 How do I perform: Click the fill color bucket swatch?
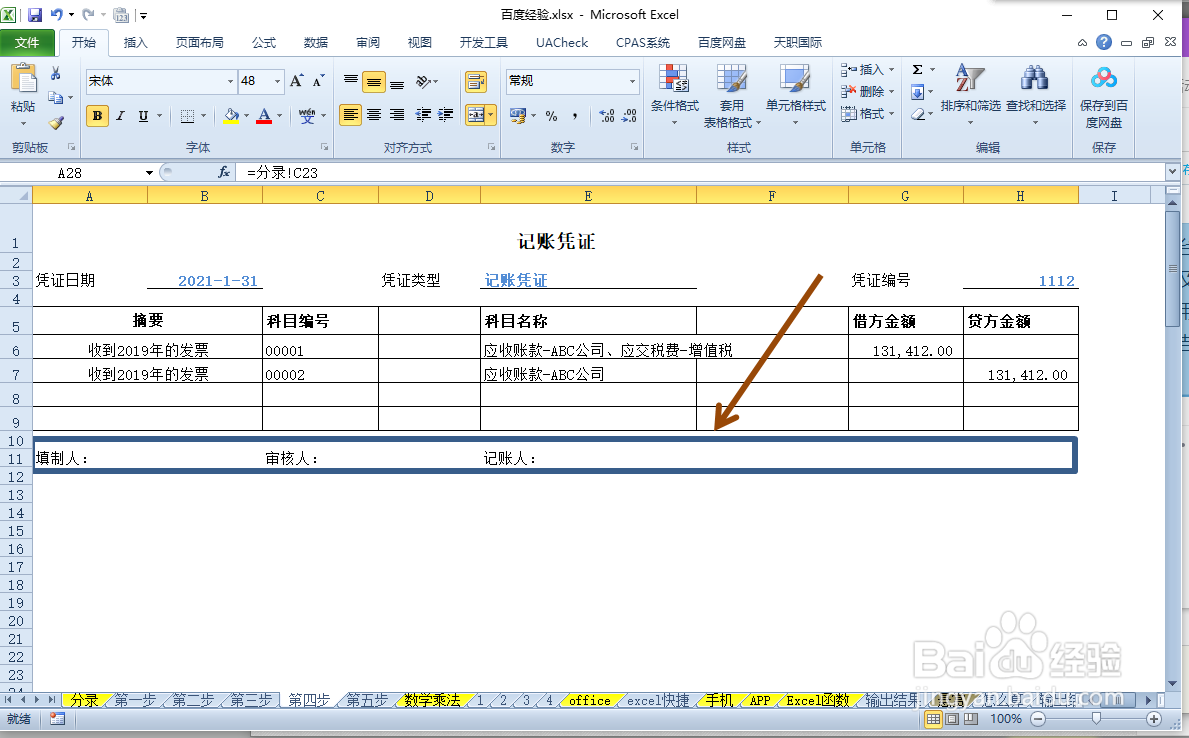pos(231,116)
